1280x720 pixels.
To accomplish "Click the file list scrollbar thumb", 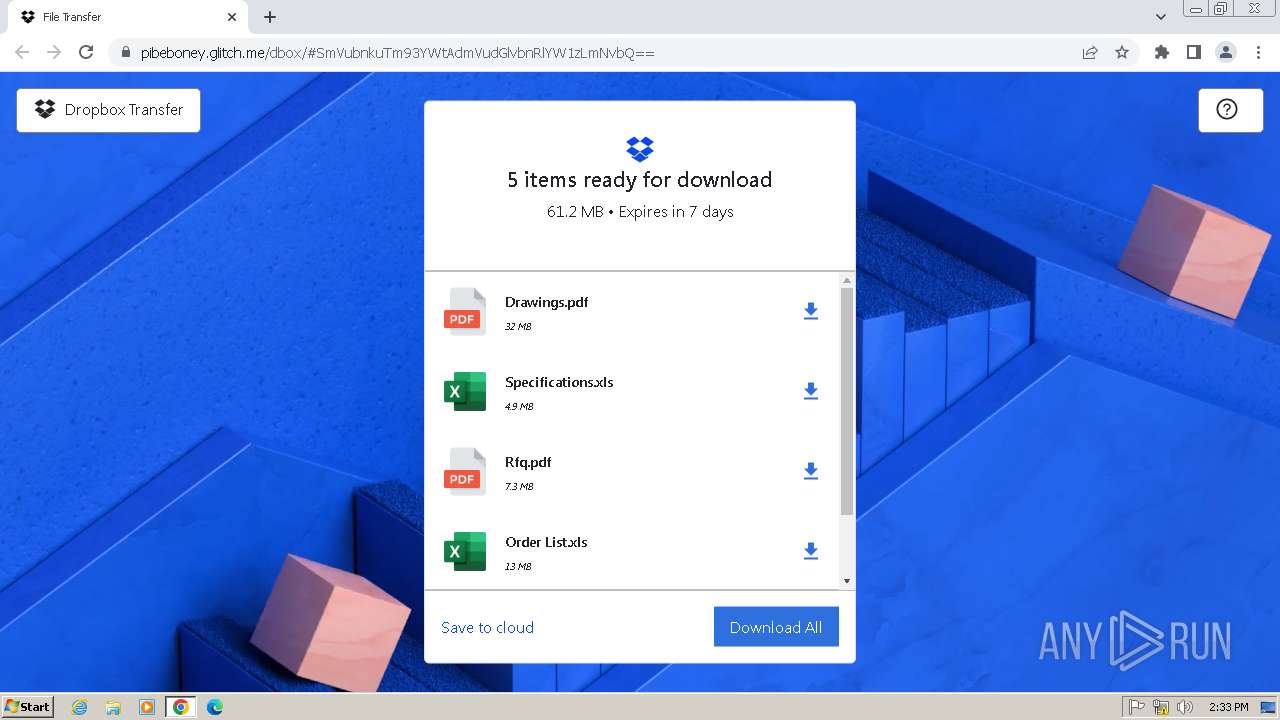I will click(847, 402).
